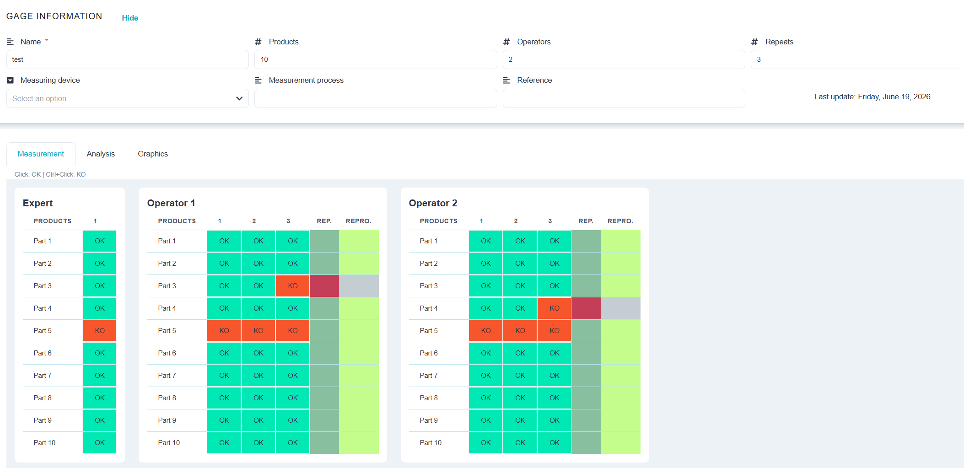Select the Measurement tab
964x468 pixels.
[x=41, y=154]
